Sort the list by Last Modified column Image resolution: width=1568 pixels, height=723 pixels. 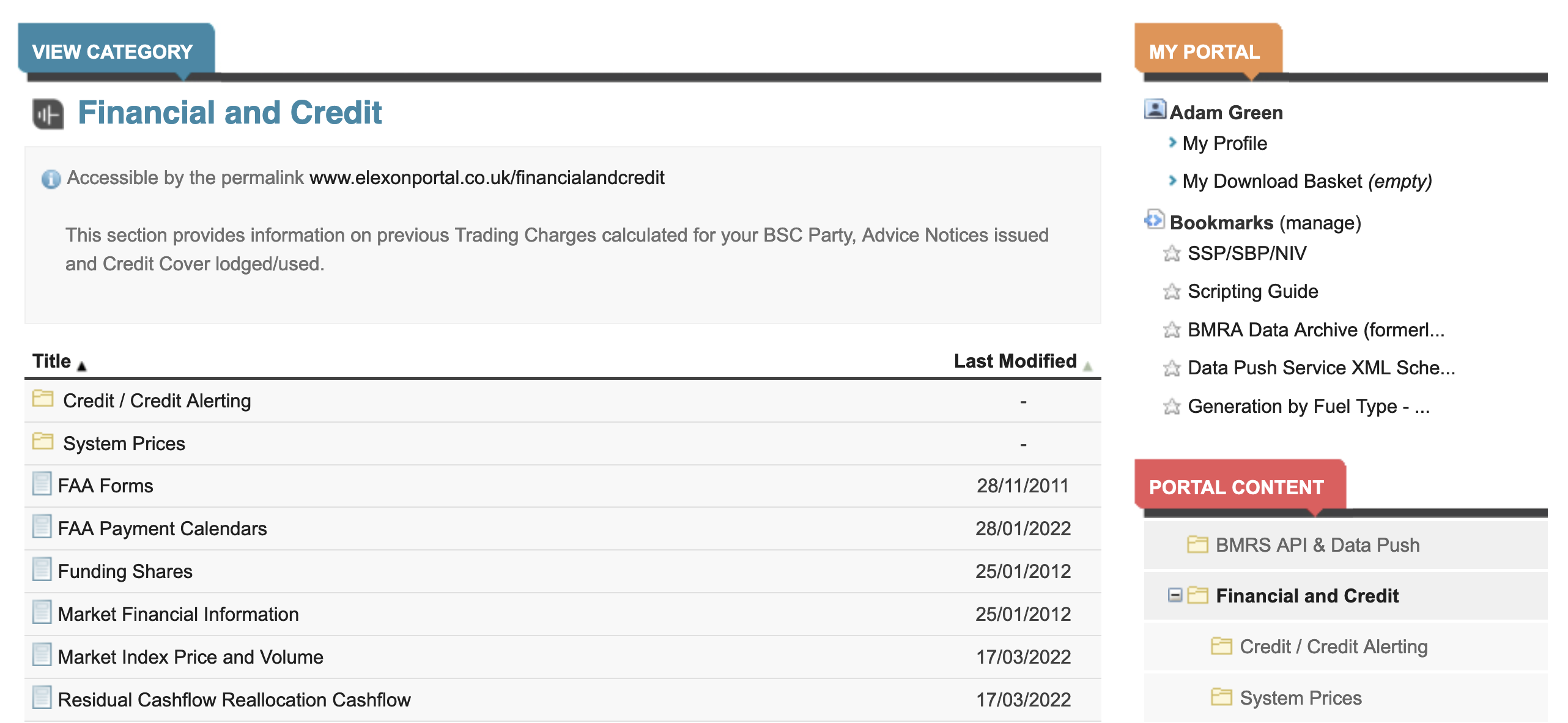click(x=1015, y=361)
